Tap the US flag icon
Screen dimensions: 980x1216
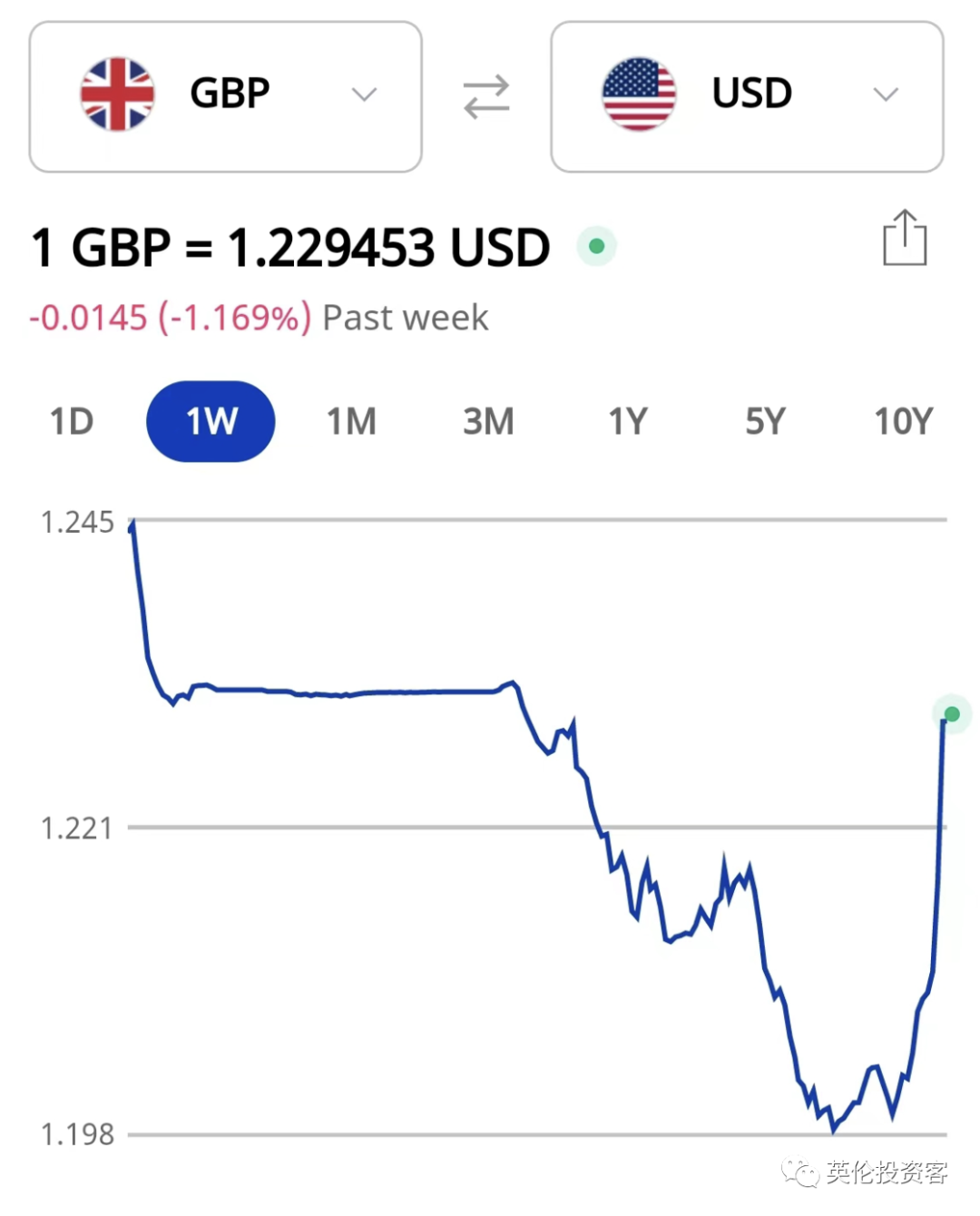[x=639, y=94]
